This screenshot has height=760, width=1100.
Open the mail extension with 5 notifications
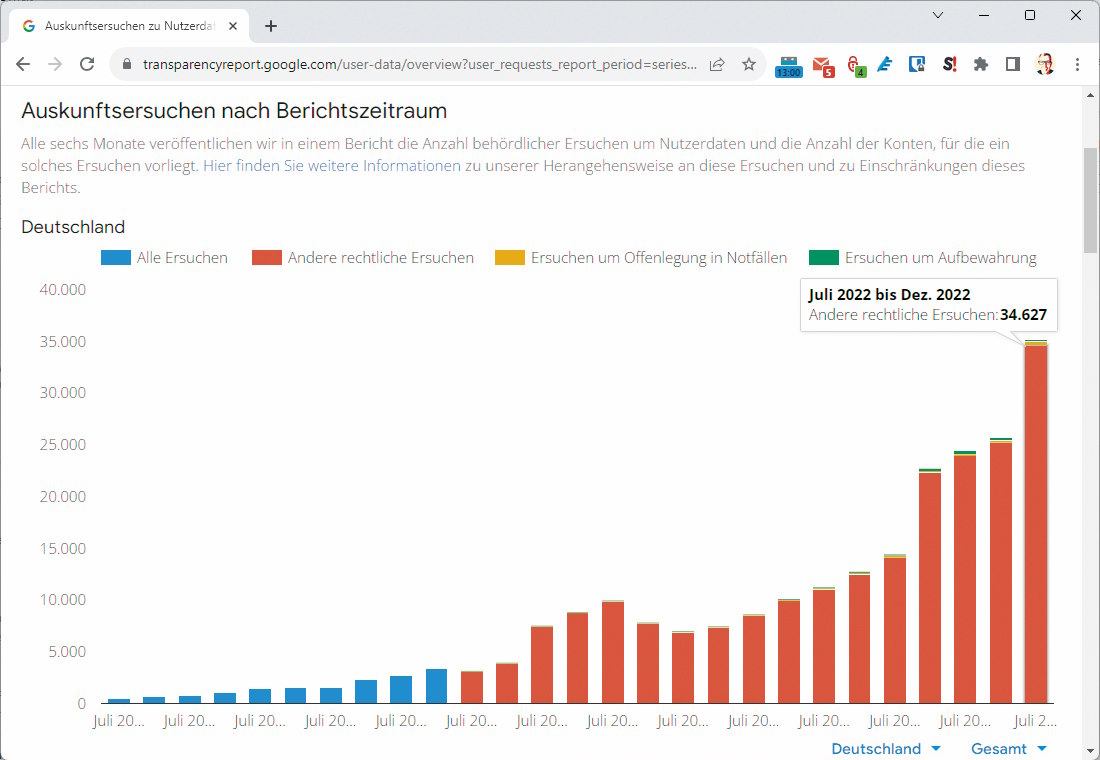point(822,64)
